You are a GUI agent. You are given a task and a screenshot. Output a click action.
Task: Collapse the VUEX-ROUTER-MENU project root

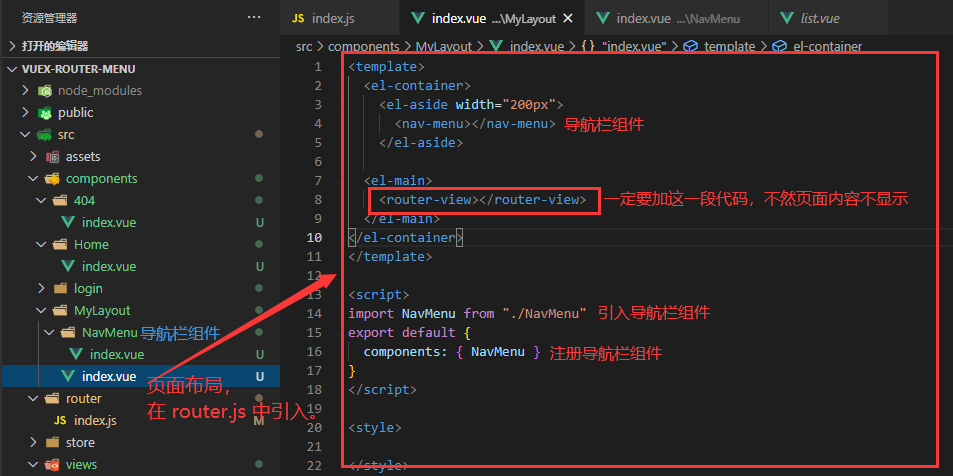tap(13, 69)
